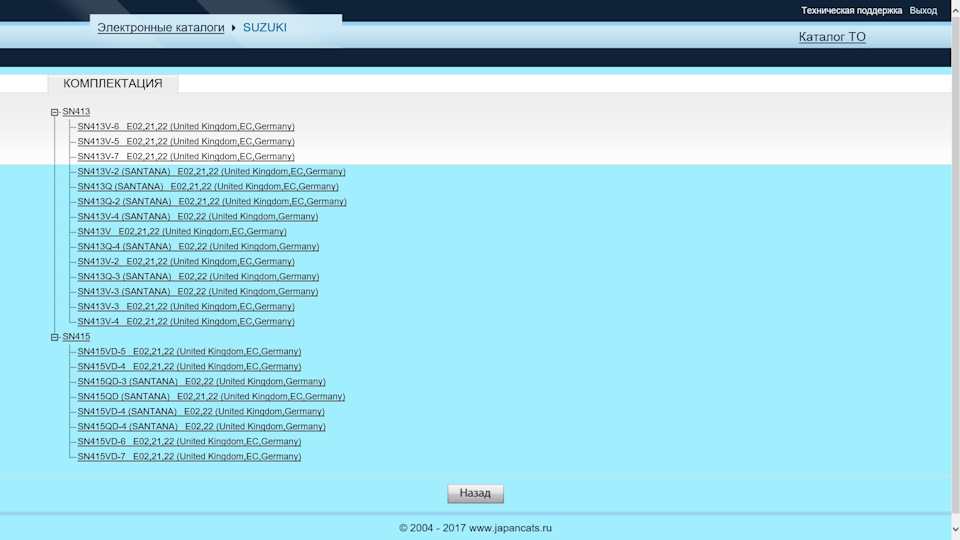The height and width of the screenshot is (540, 960).
Task: Pick SN413Q-4 (SANTANA) E02,22
Action: 198,247
